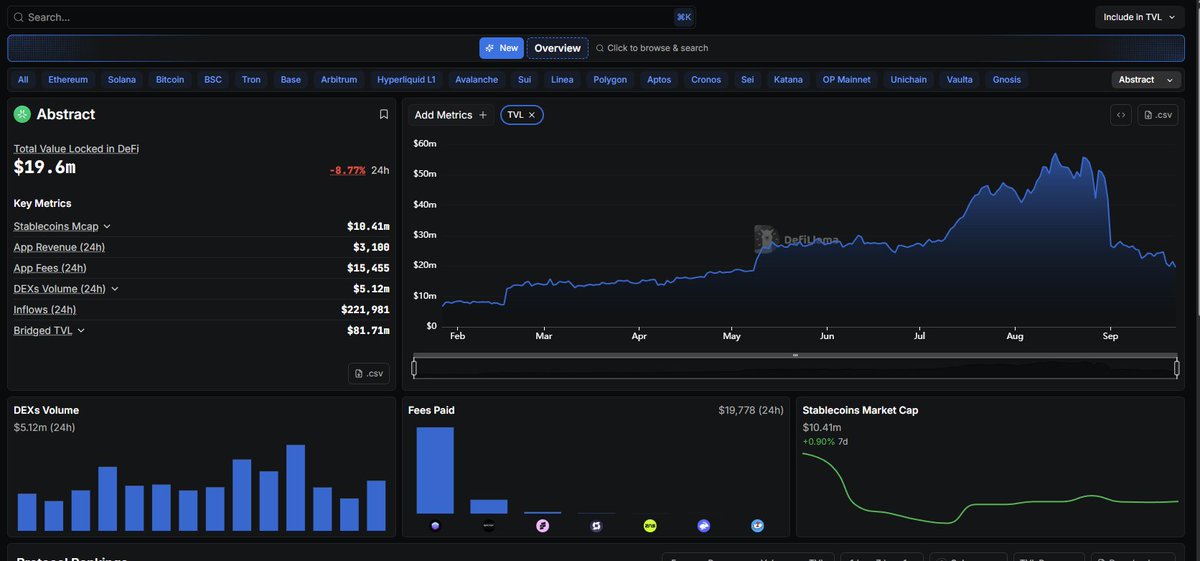This screenshot has height=561, width=1200.
Task: Click the Inflows (24h) link
Action: [45, 310]
